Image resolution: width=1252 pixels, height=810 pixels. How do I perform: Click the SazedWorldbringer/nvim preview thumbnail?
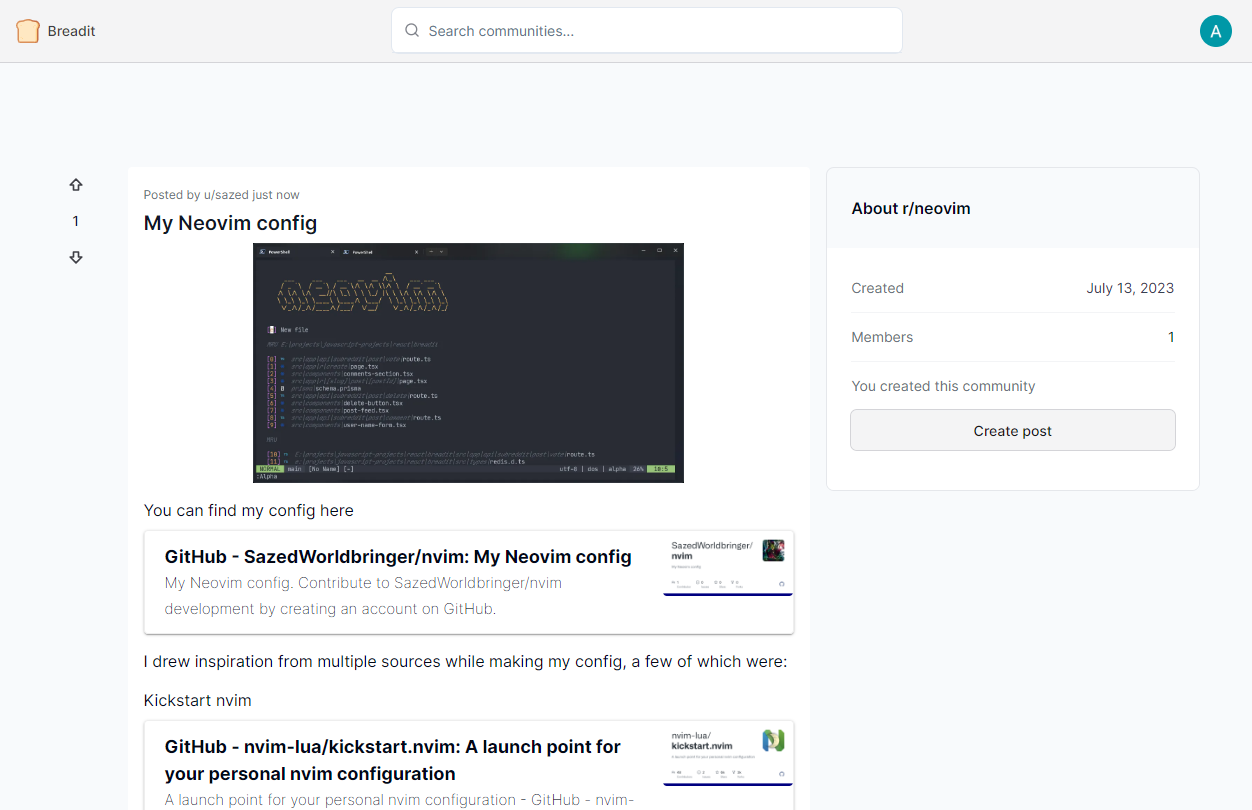(x=728, y=565)
